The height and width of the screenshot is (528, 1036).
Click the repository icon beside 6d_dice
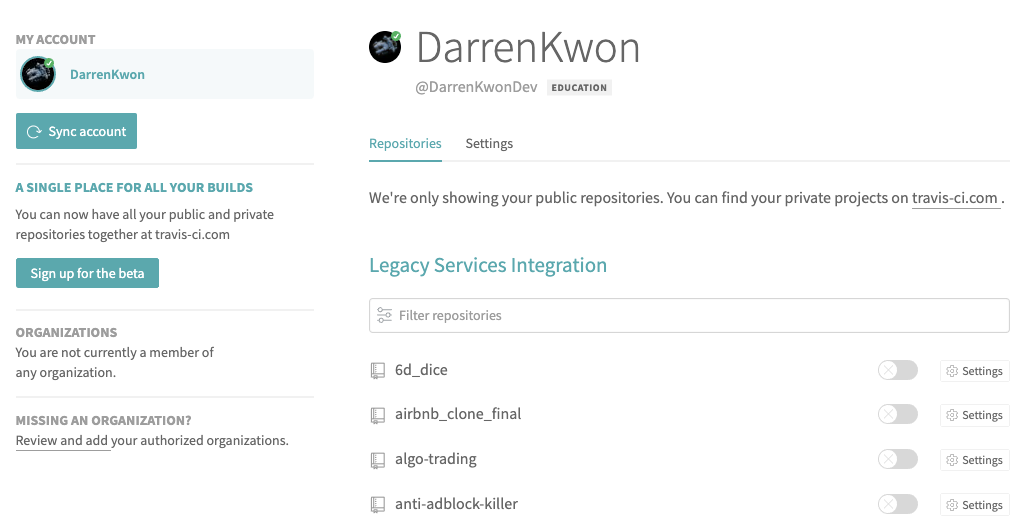377,371
